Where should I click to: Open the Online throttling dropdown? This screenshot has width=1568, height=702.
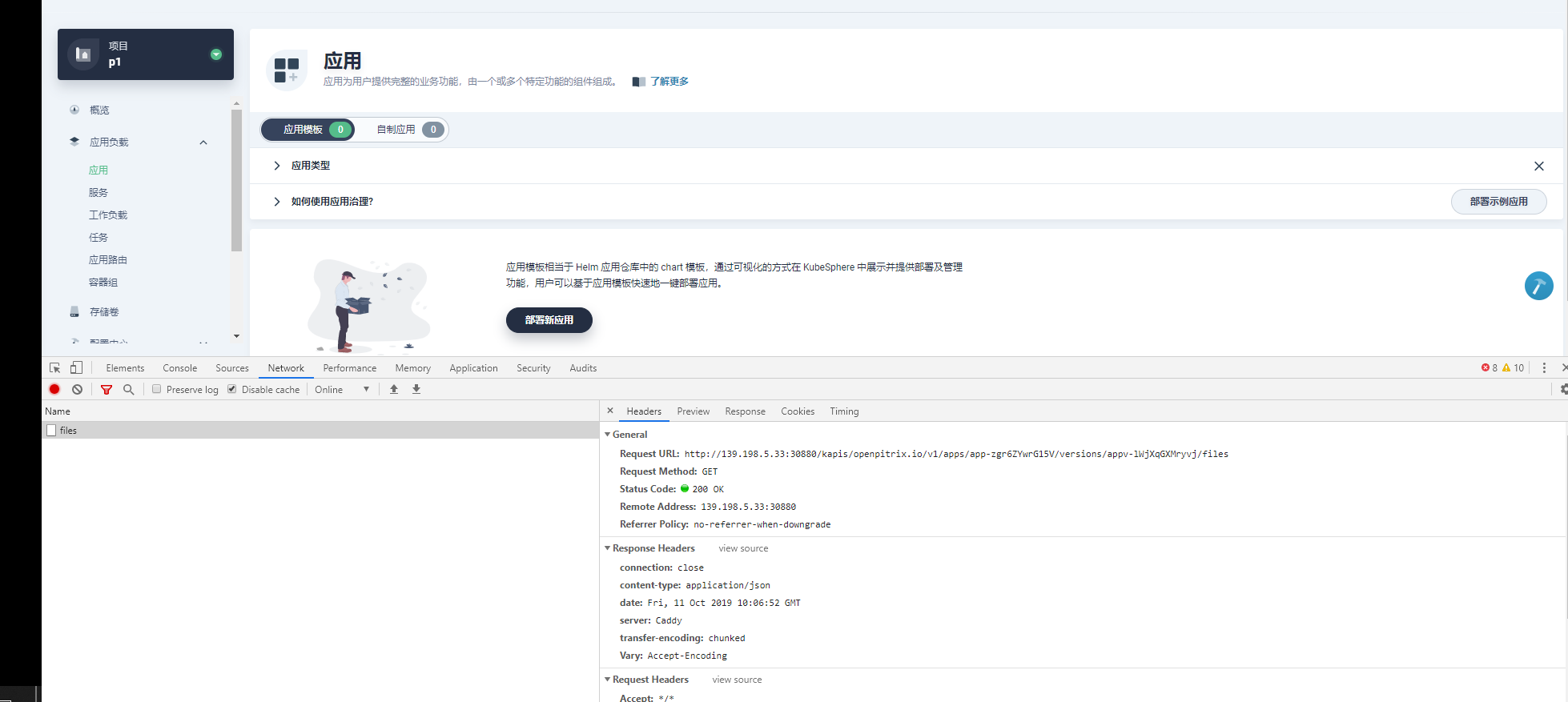(342, 390)
